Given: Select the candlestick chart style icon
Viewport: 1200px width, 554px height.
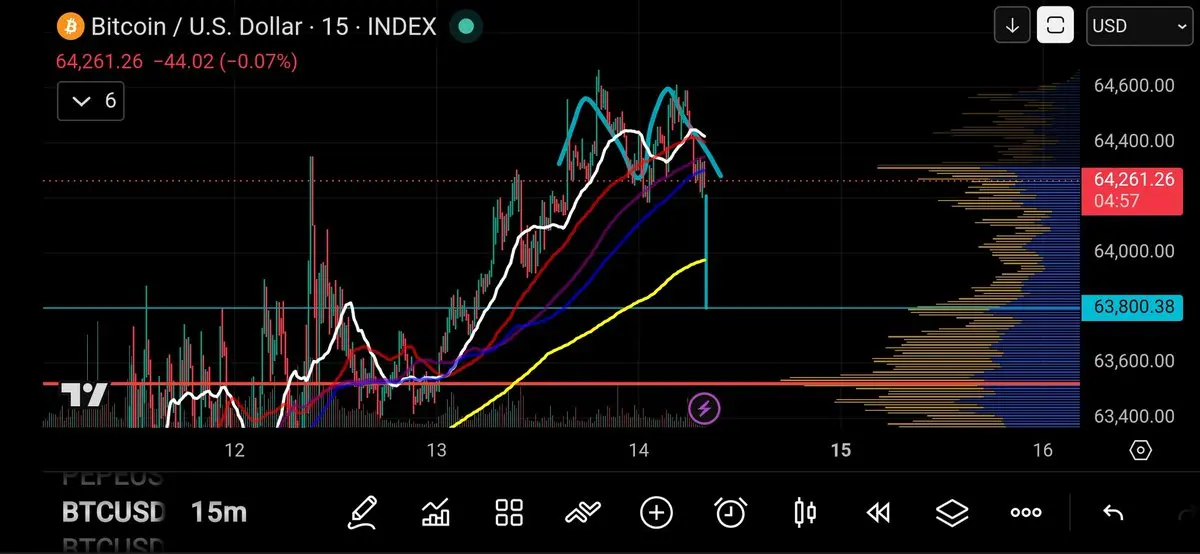Looking at the screenshot, I should 804,513.
